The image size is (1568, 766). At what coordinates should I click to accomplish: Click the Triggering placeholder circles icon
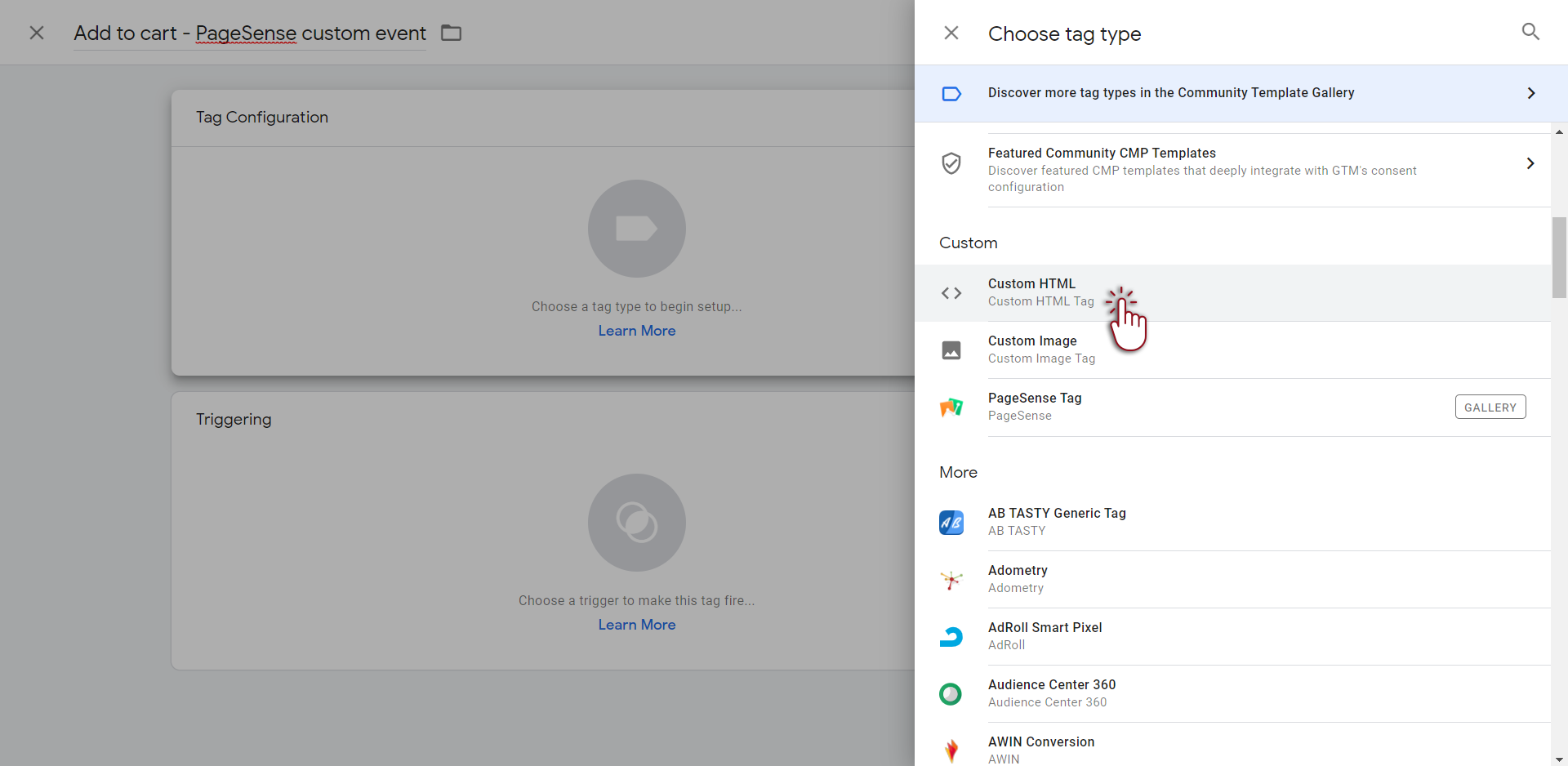637,523
